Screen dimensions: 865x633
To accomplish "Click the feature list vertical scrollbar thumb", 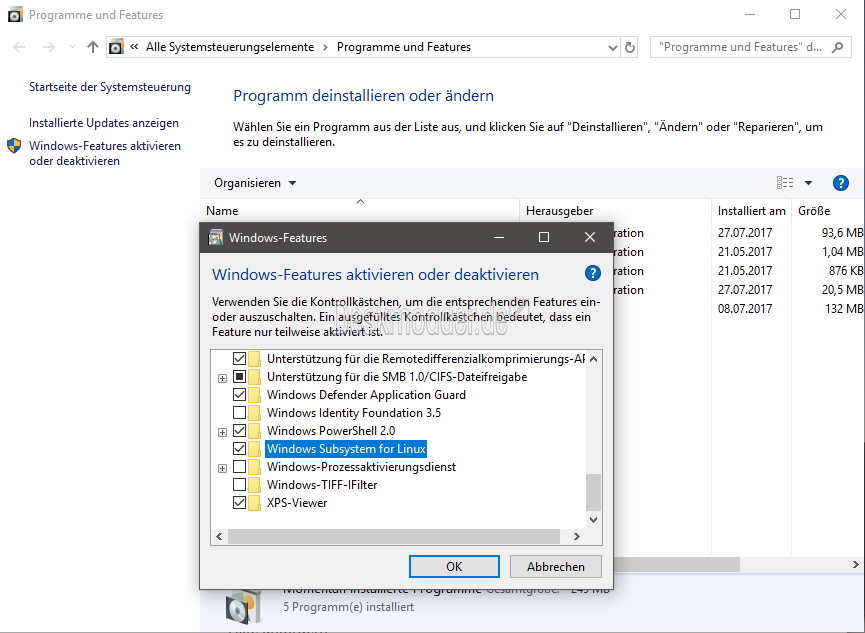I will [594, 492].
